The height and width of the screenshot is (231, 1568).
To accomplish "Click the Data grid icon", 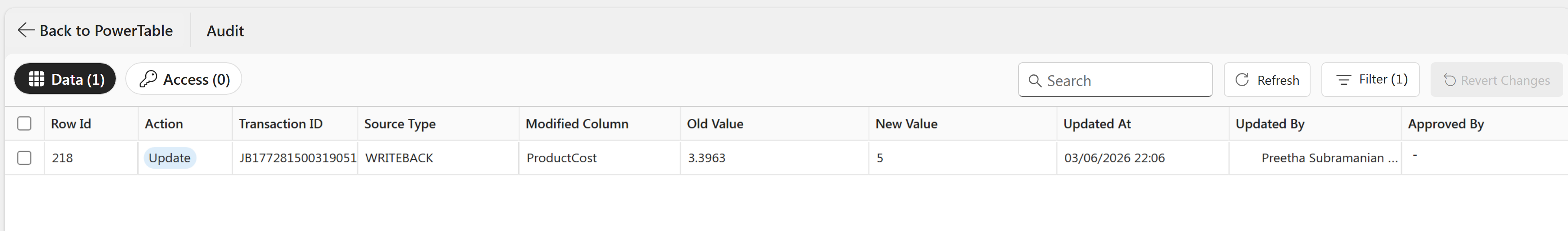I will pyautogui.click(x=36, y=79).
